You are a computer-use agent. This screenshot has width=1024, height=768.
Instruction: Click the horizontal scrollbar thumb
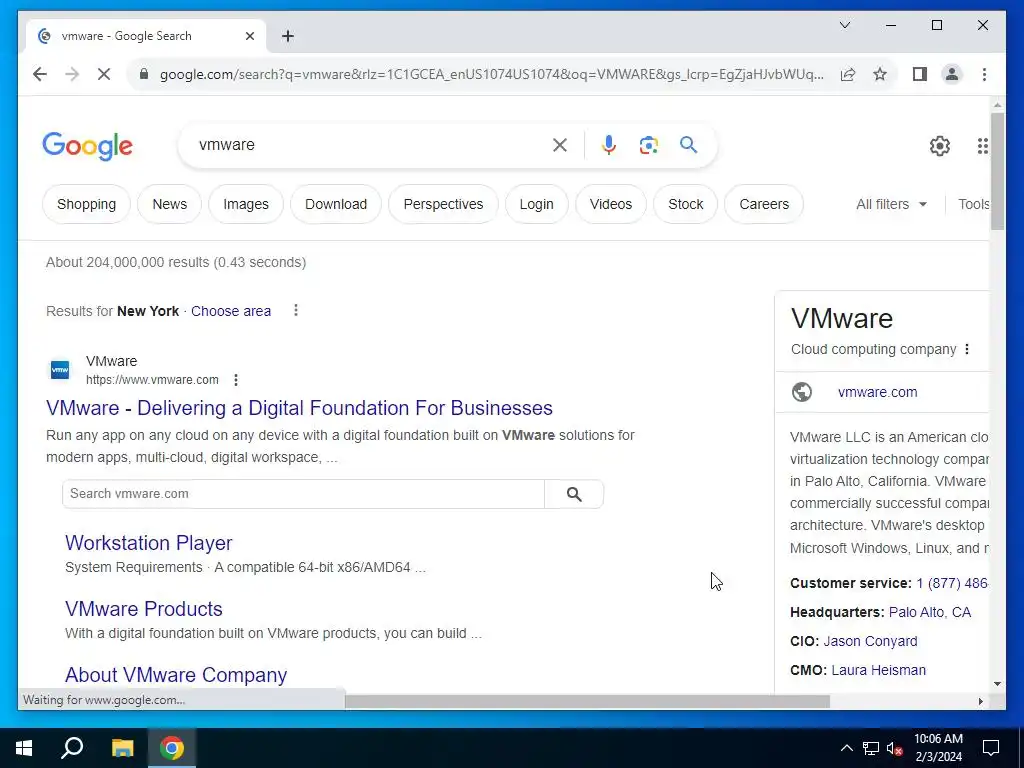click(x=587, y=701)
